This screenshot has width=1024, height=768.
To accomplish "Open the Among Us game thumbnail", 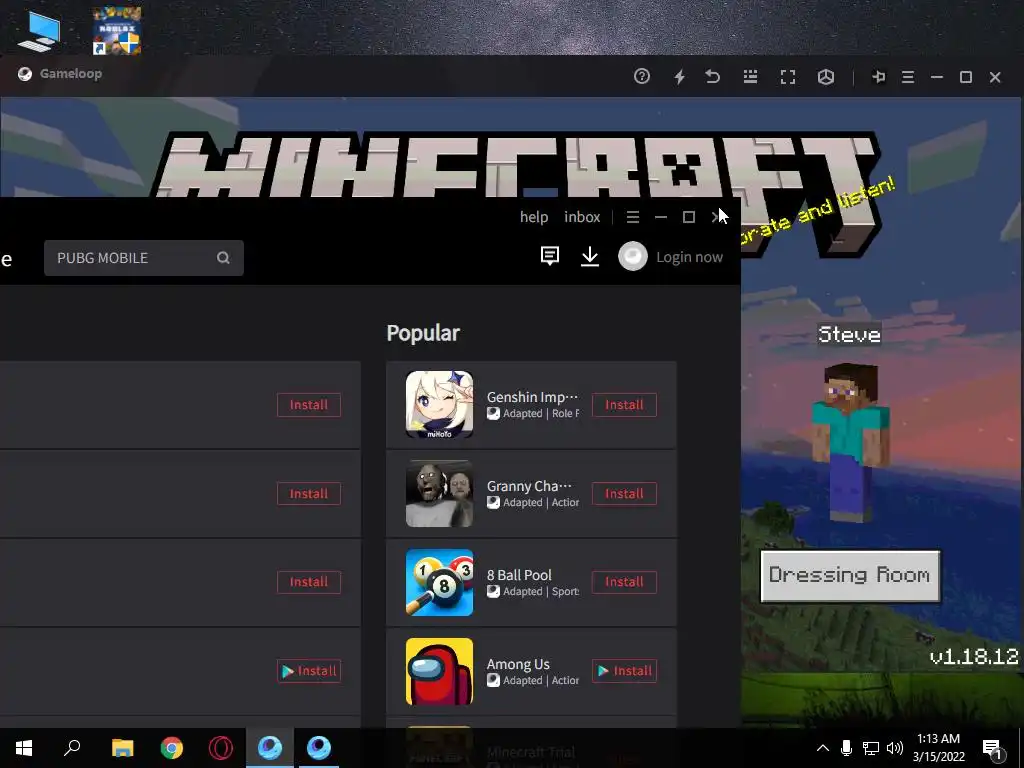I will (x=440, y=671).
